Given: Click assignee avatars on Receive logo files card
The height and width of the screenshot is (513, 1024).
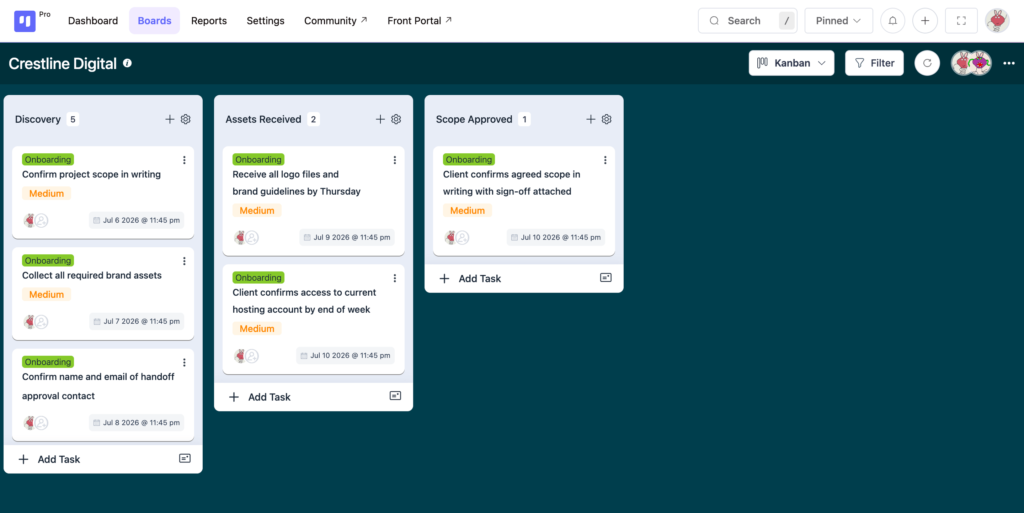Looking at the screenshot, I should point(246,238).
